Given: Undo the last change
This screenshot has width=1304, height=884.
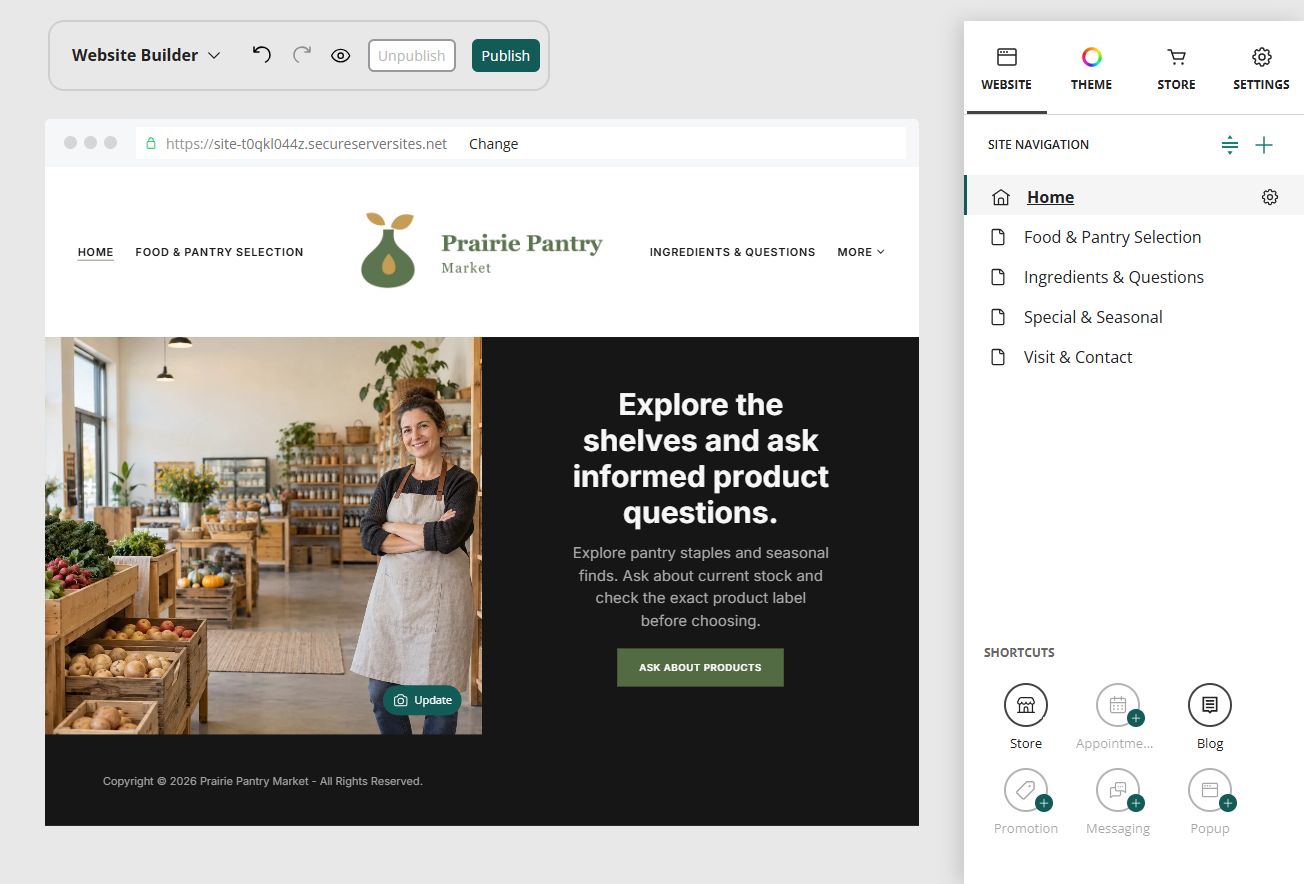Looking at the screenshot, I should coord(262,55).
